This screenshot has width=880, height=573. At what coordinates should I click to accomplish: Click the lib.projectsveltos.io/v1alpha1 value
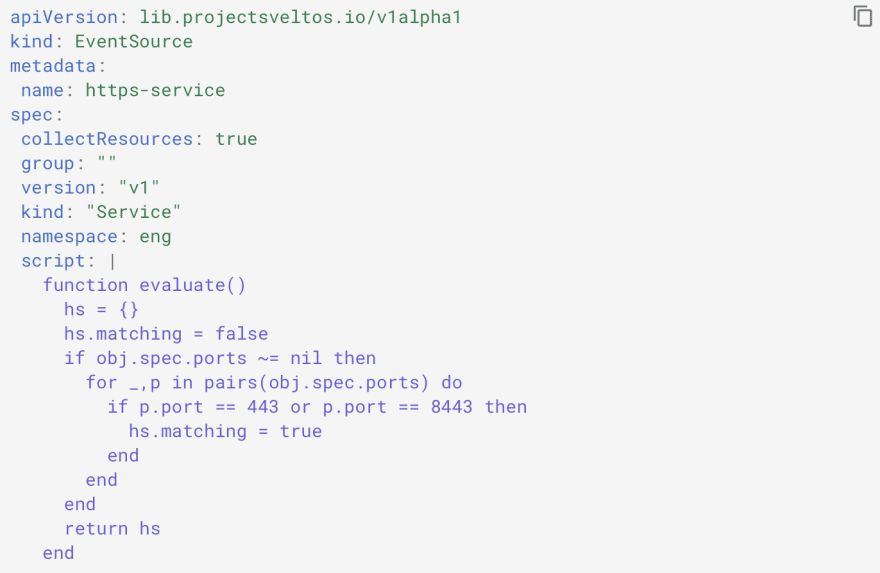point(300,18)
